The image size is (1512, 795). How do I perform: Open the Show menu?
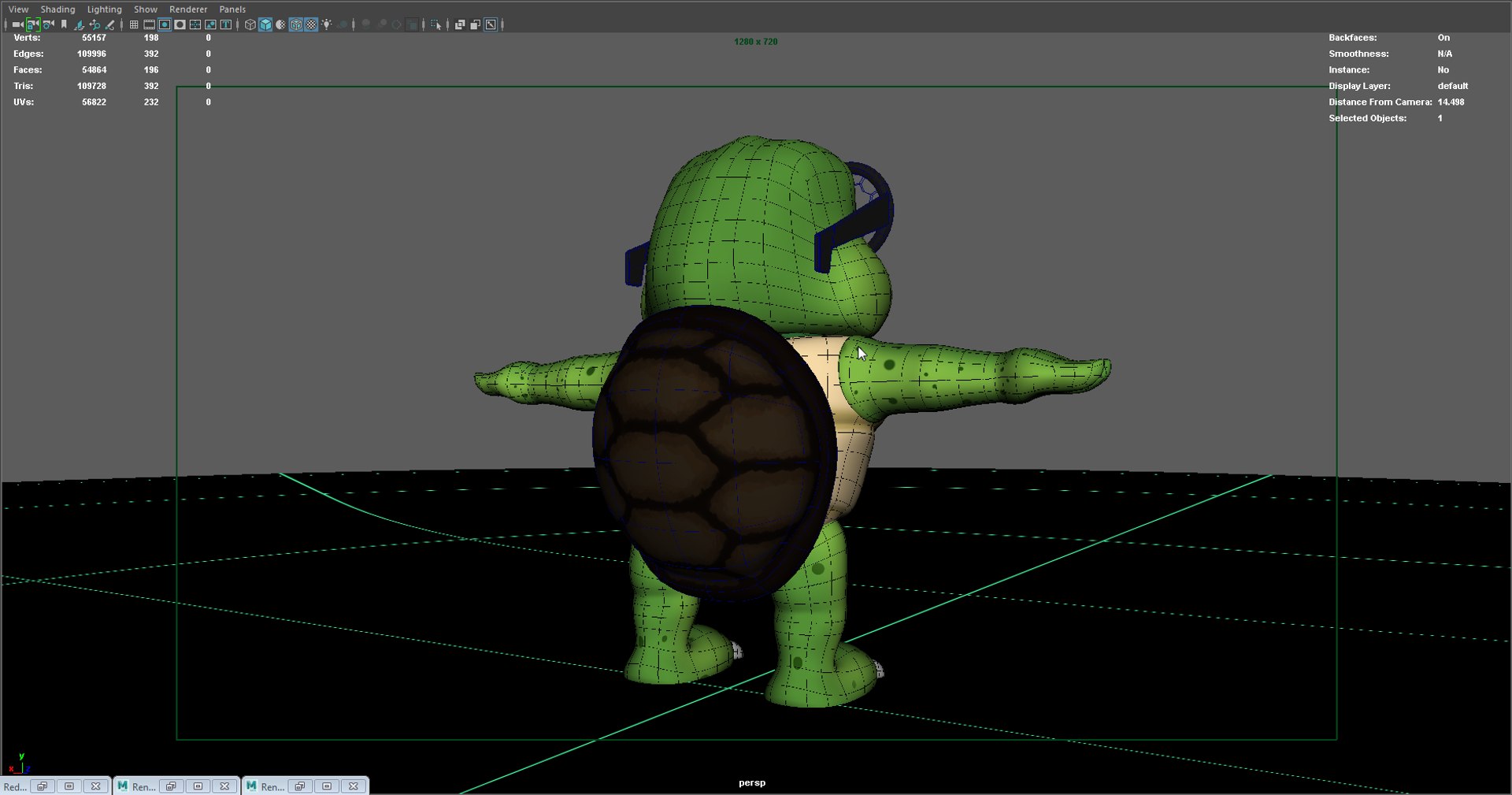tap(145, 9)
